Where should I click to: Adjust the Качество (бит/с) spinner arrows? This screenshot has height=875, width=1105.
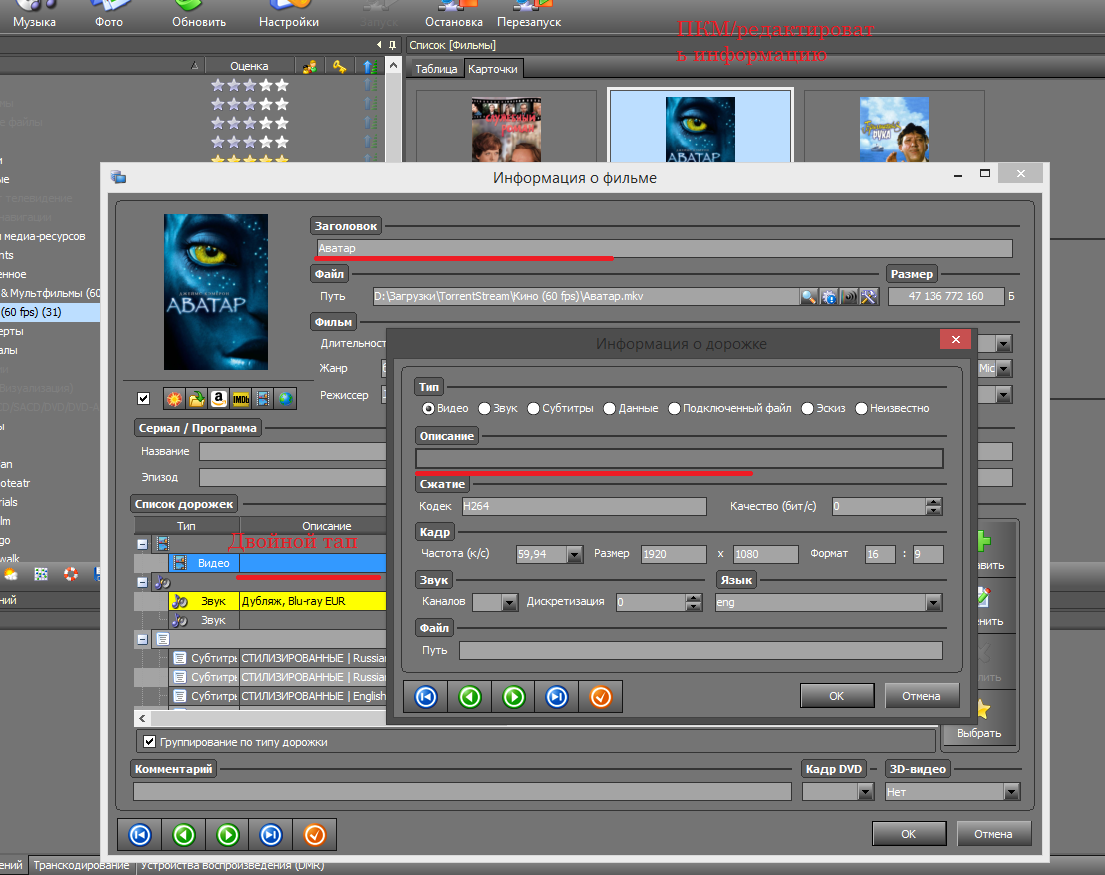click(934, 506)
